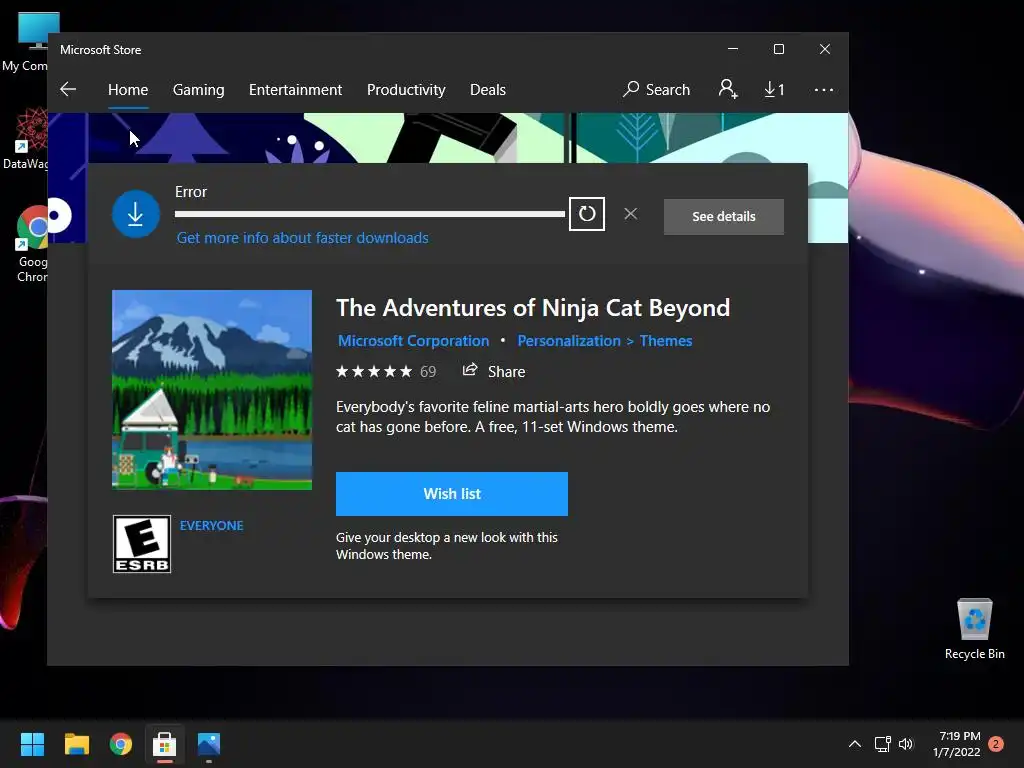1024x768 pixels.
Task: Click the ESRB rating badge
Action: [142, 544]
